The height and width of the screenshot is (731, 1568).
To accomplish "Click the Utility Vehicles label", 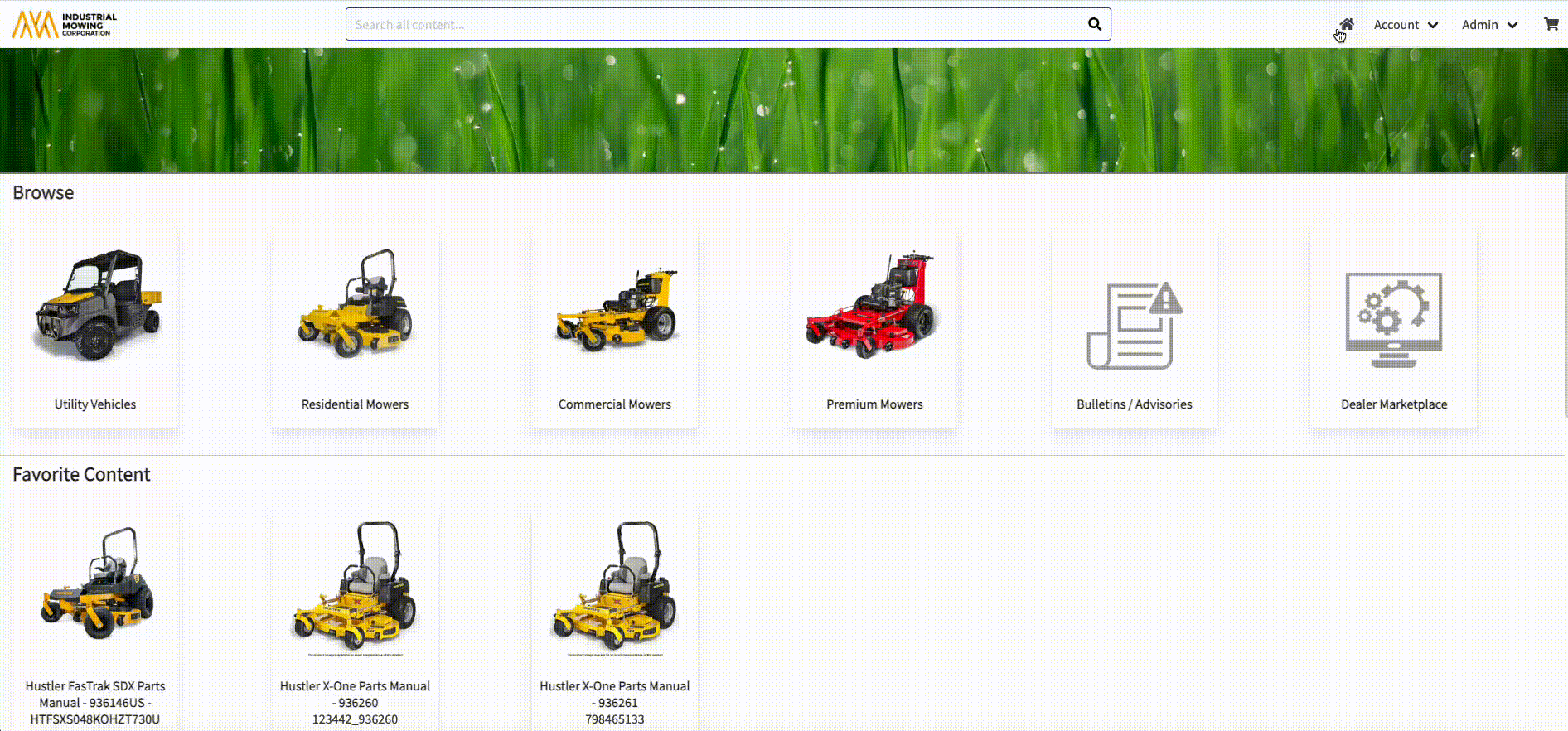I will point(95,404).
